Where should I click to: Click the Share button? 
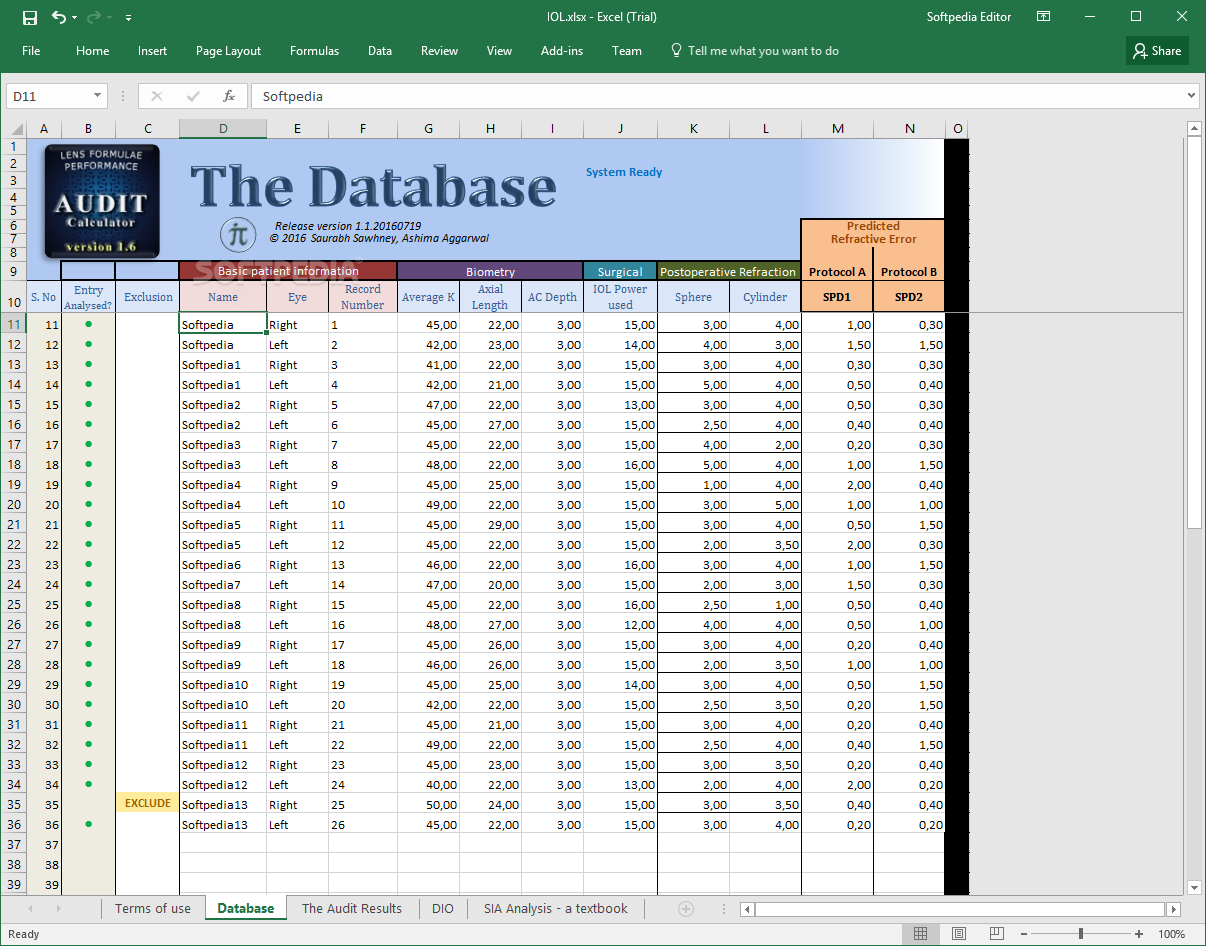(1157, 51)
